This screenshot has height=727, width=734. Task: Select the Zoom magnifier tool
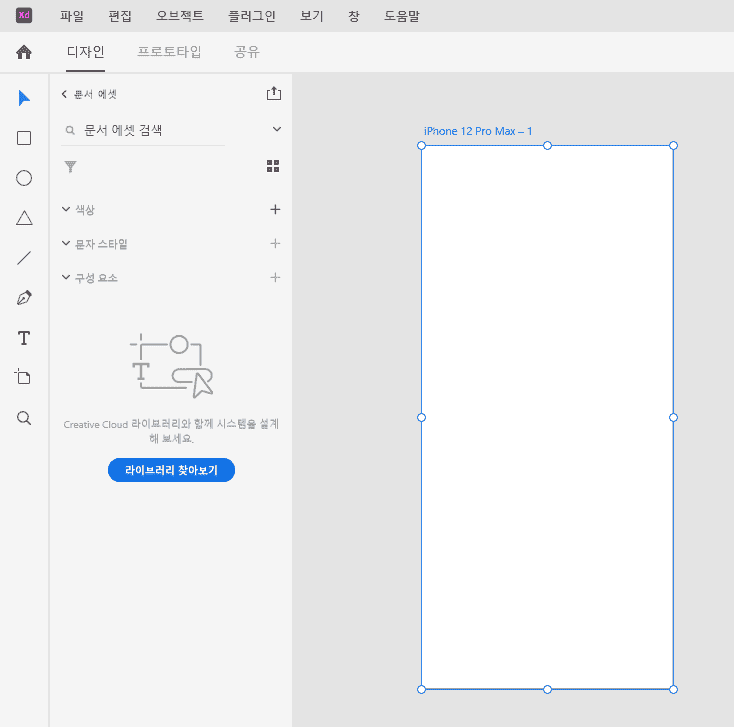tap(24, 418)
